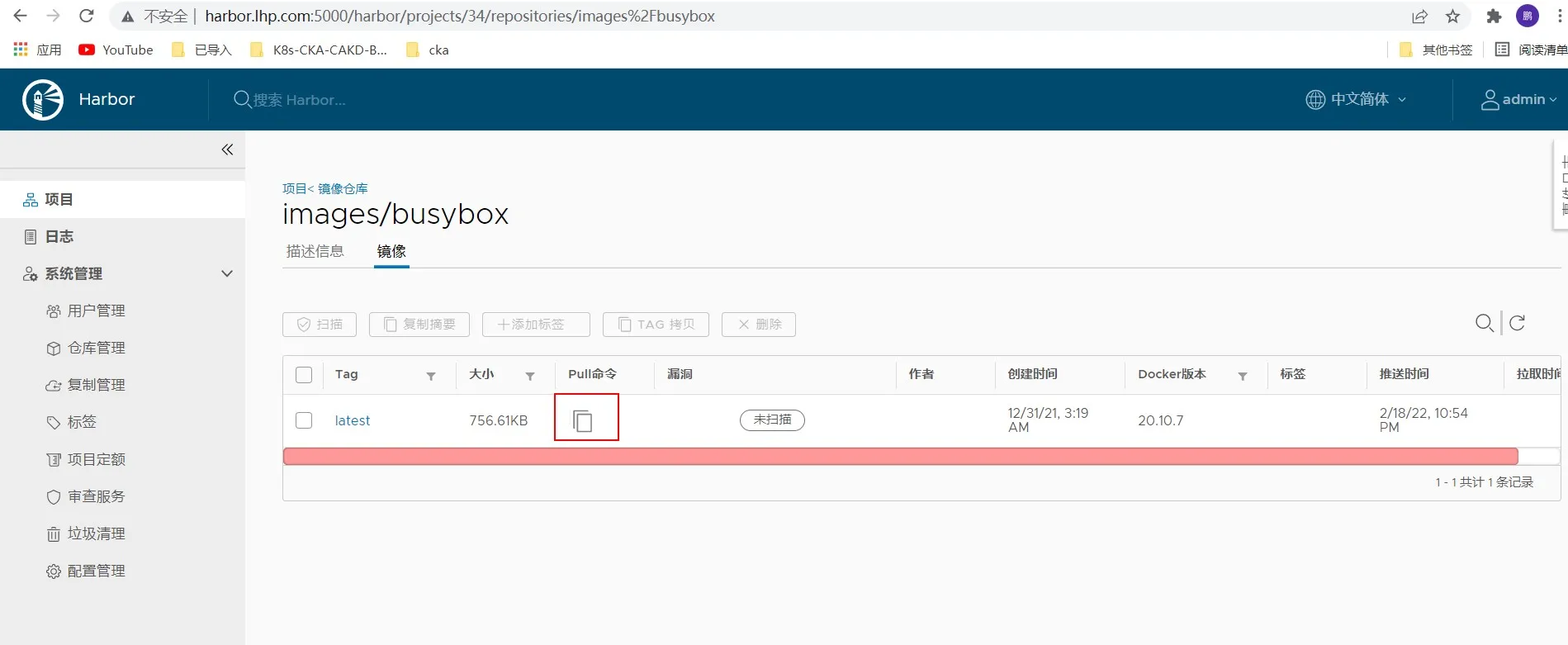This screenshot has width=1568, height=645.
Task: Open the cka bookmark folder
Action: pyautogui.click(x=428, y=50)
